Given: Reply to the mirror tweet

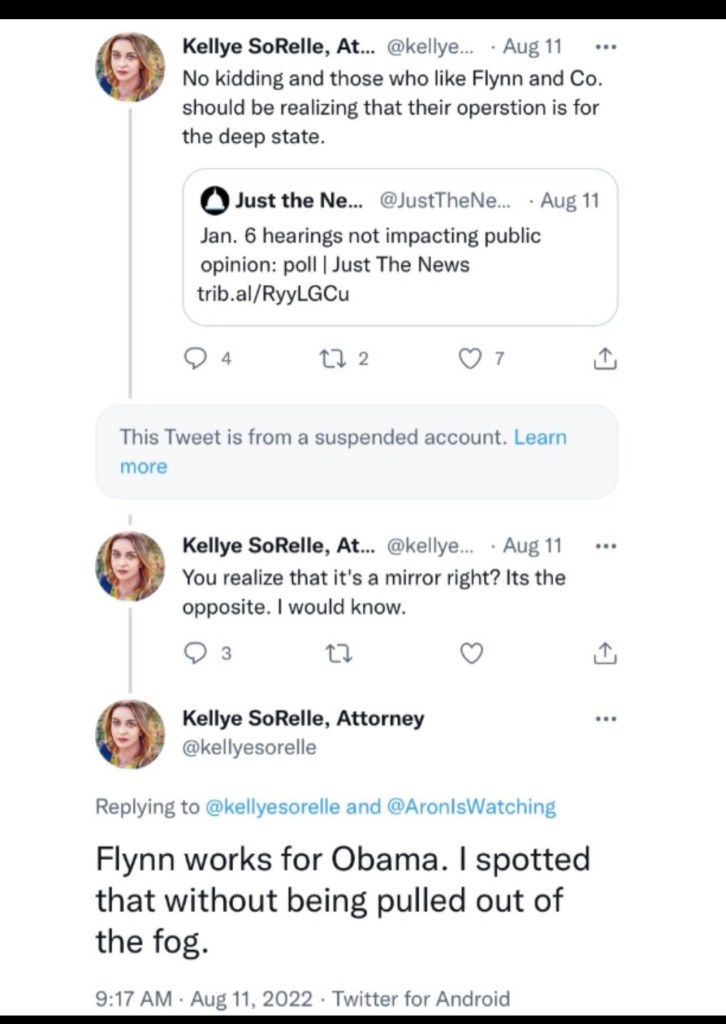Looking at the screenshot, I should click(x=196, y=654).
